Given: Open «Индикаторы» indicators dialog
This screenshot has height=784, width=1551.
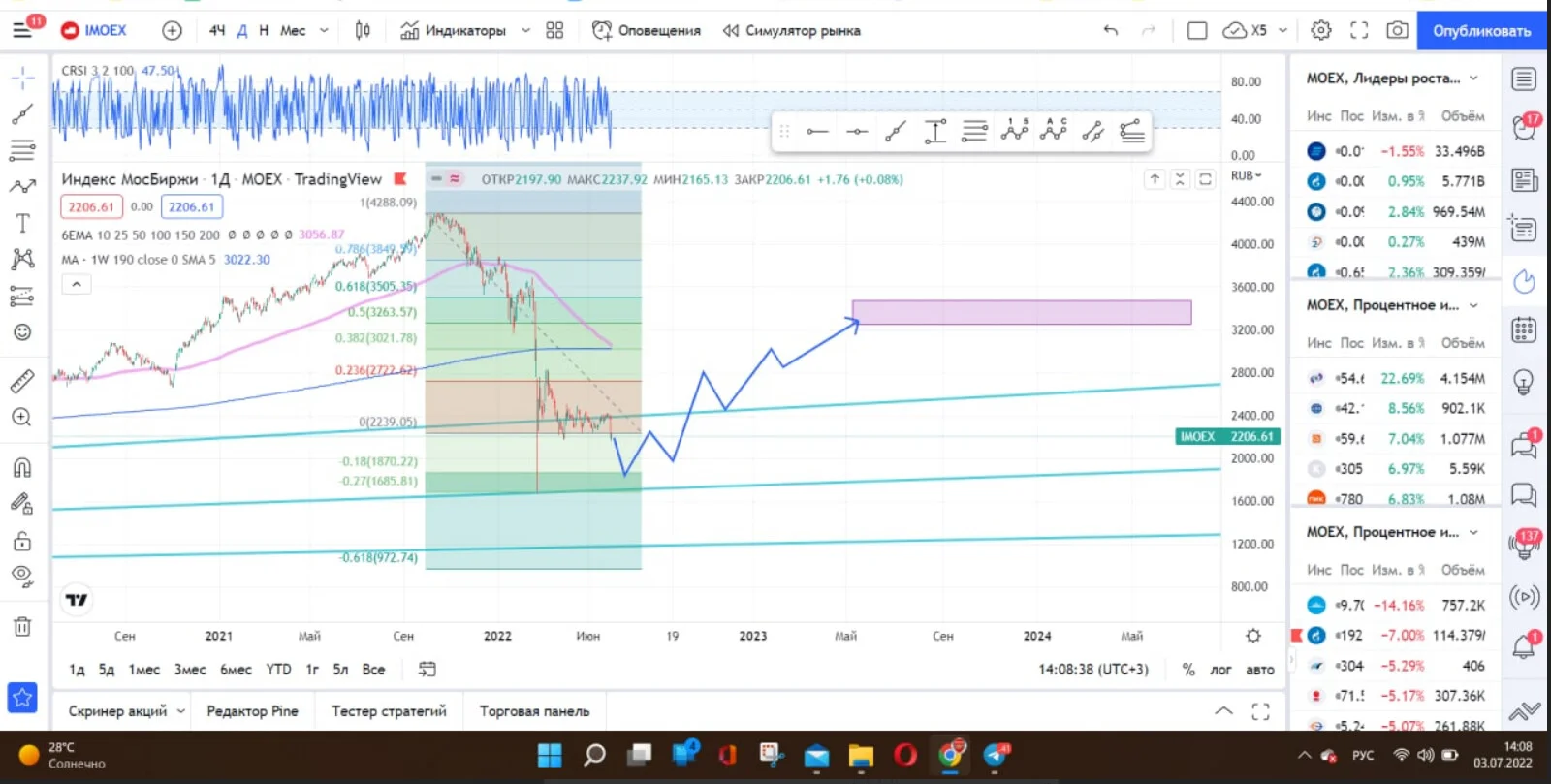Looking at the screenshot, I should (453, 30).
